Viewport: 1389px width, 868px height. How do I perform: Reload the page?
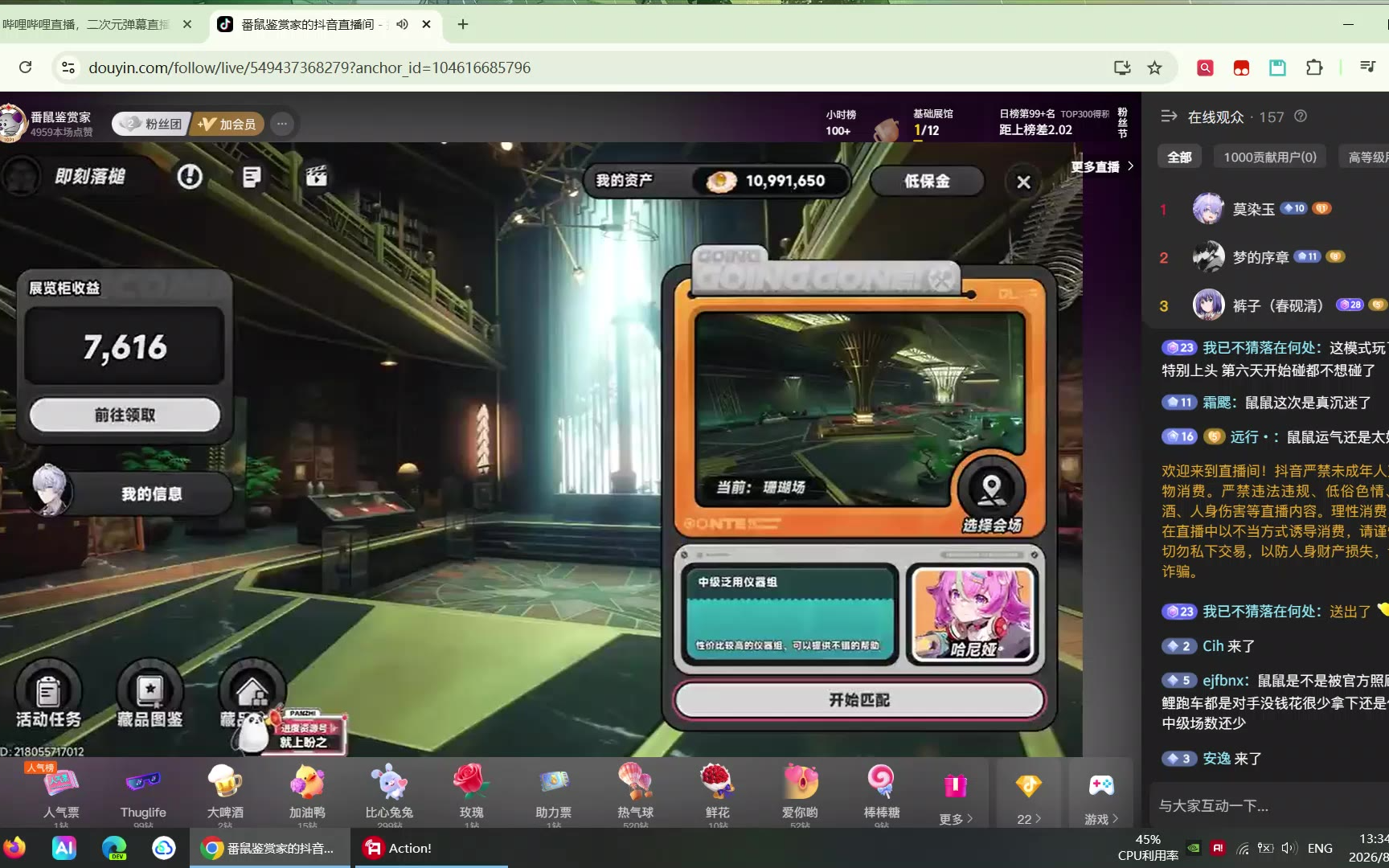coord(26,68)
